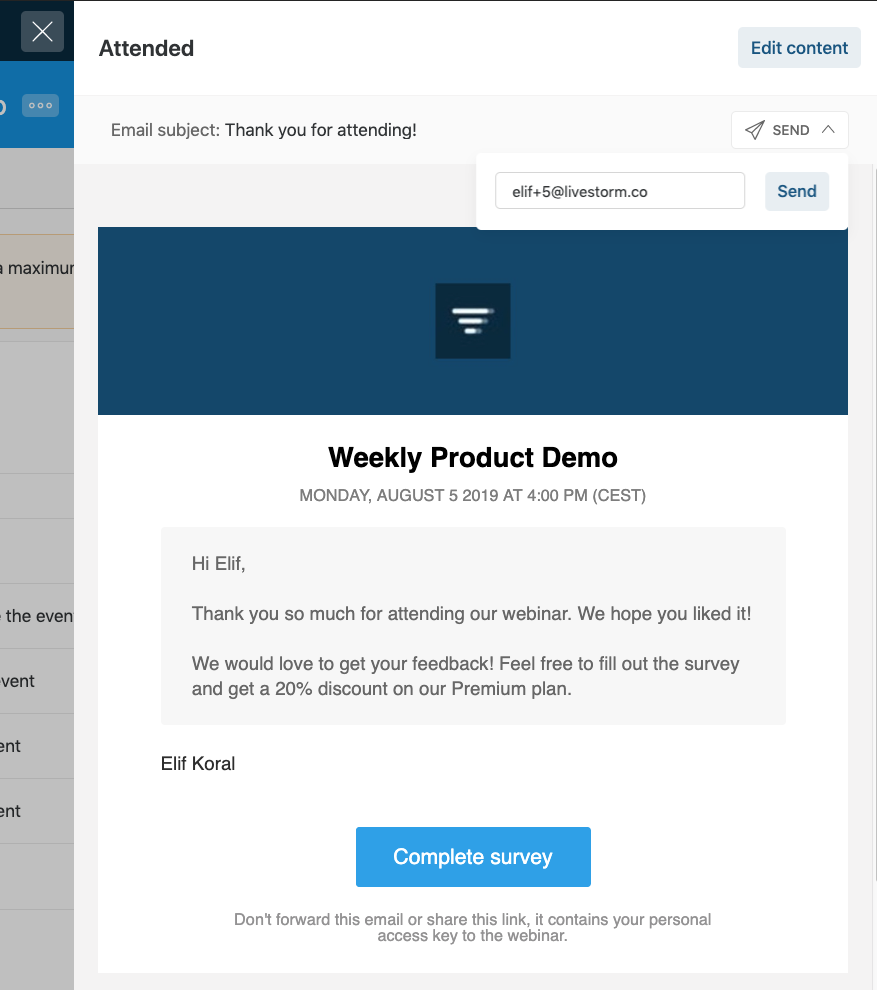Click the don't forward disclaimer text
The image size is (877, 990).
[x=473, y=927]
